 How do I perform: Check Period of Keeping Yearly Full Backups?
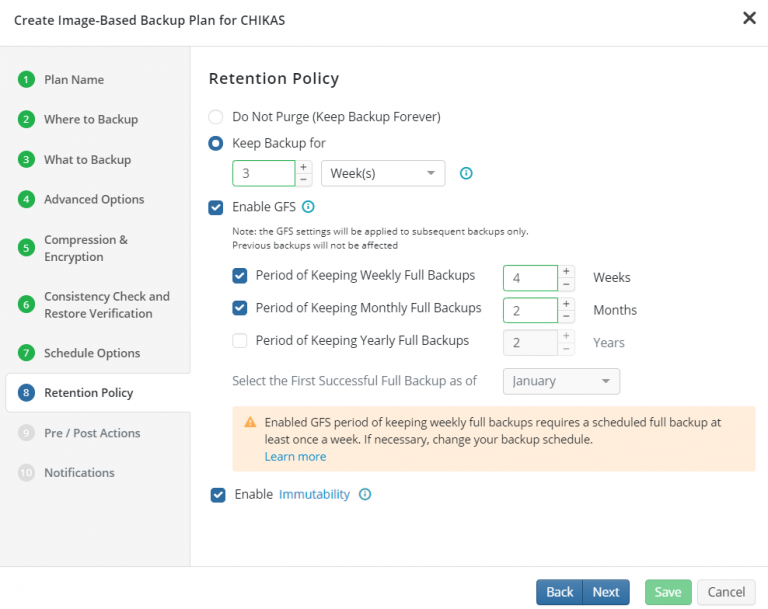(x=240, y=341)
